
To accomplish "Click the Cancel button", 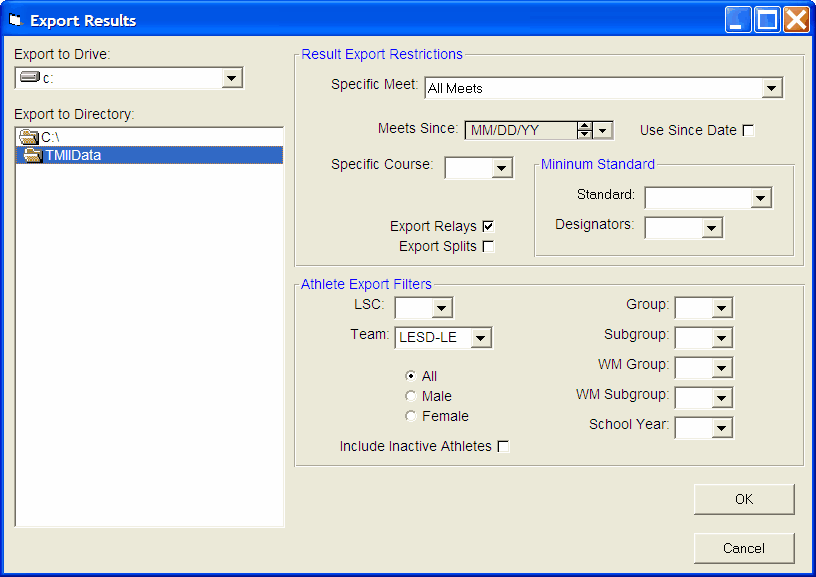I will 743,548.
